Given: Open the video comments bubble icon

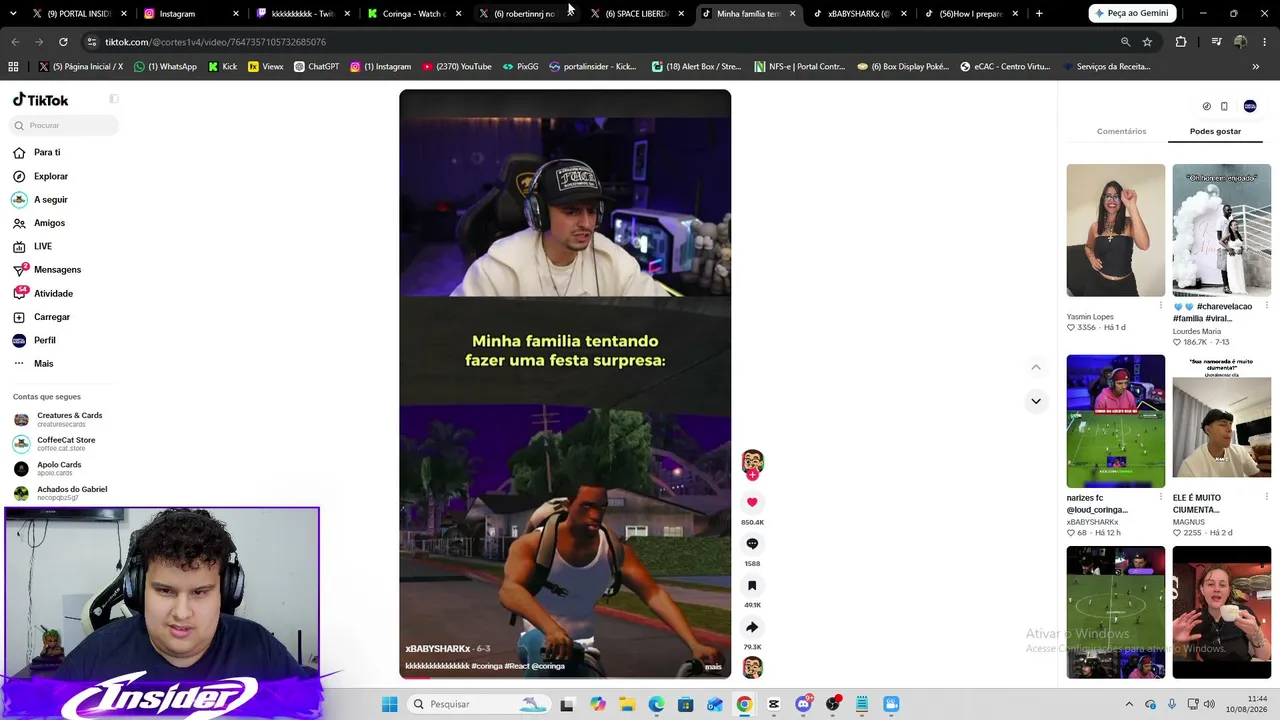Looking at the screenshot, I should 752,544.
